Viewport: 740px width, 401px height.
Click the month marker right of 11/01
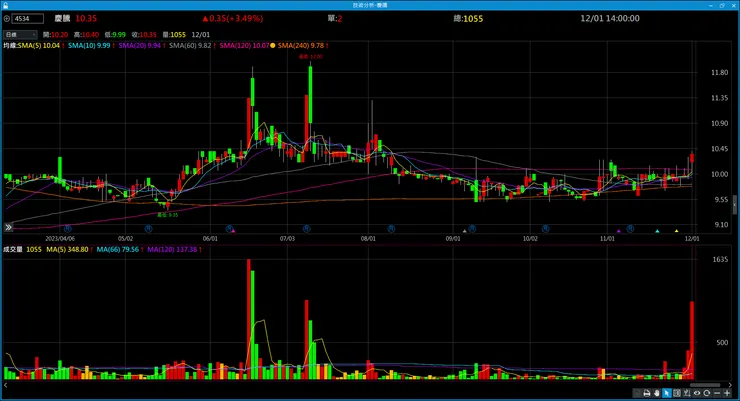(630, 229)
